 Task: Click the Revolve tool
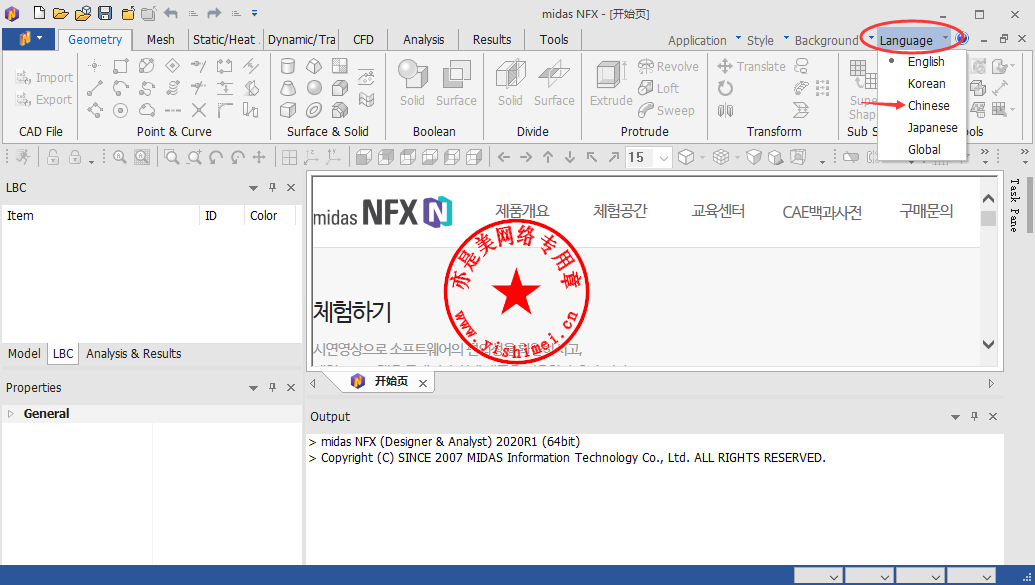tap(668, 66)
